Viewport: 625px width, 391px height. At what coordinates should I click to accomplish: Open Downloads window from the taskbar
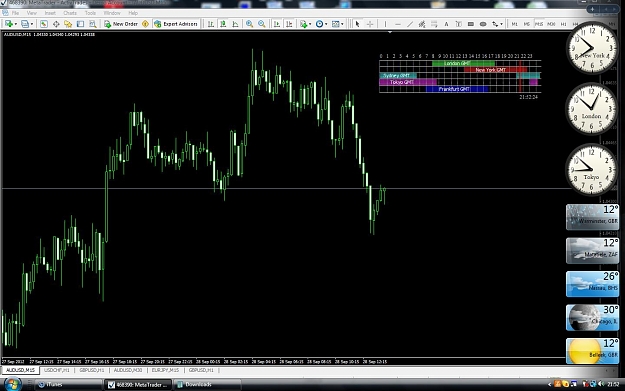(x=207, y=385)
